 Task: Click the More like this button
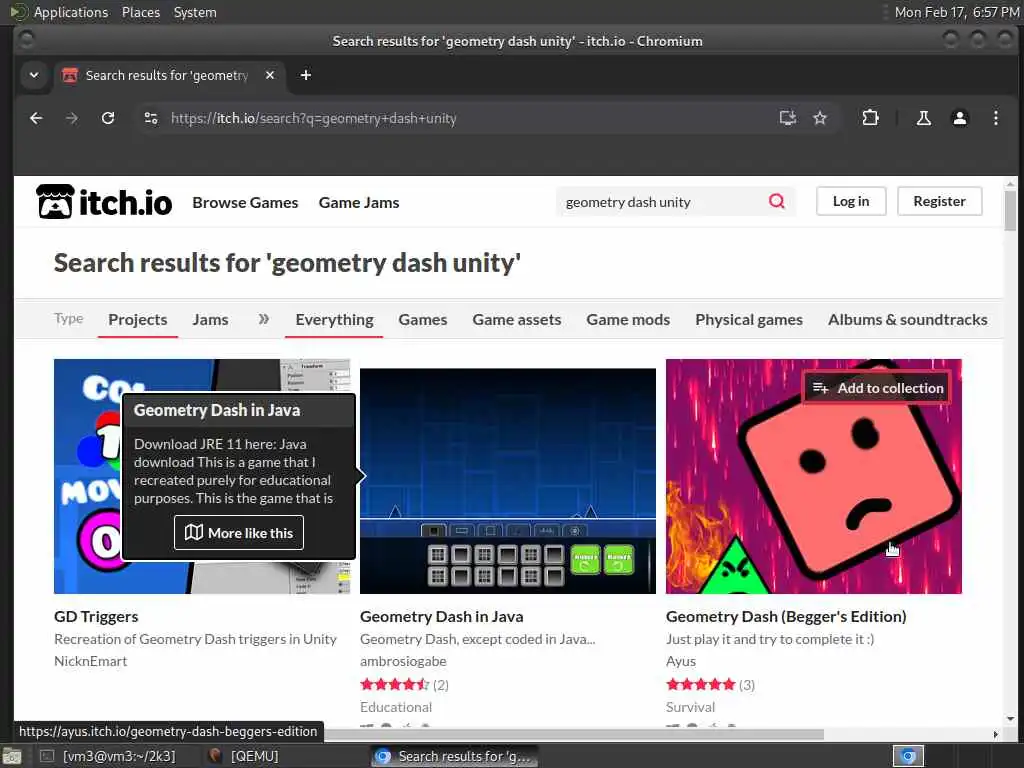239,532
